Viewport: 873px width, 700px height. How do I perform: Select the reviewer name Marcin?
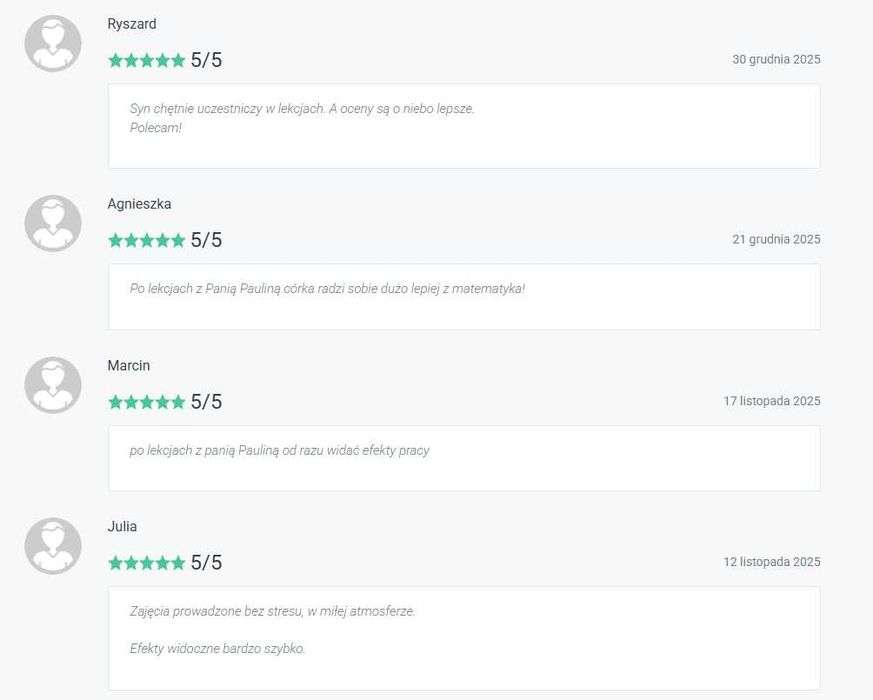[x=129, y=366]
